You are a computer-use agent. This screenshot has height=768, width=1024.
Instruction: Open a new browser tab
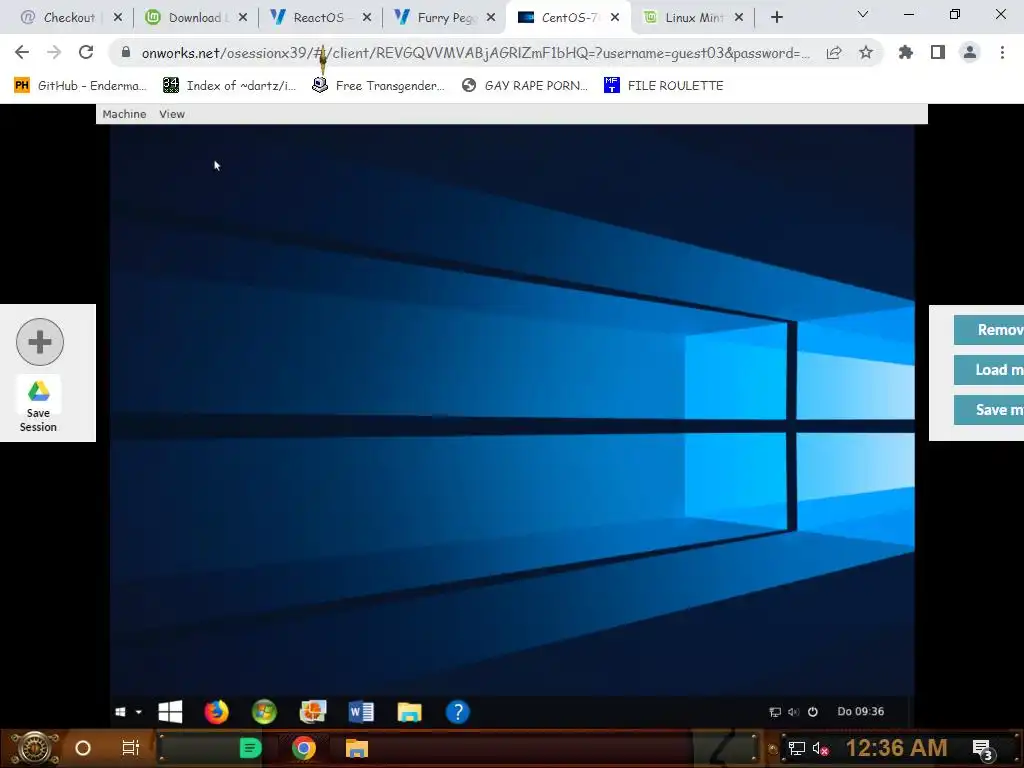point(776,18)
